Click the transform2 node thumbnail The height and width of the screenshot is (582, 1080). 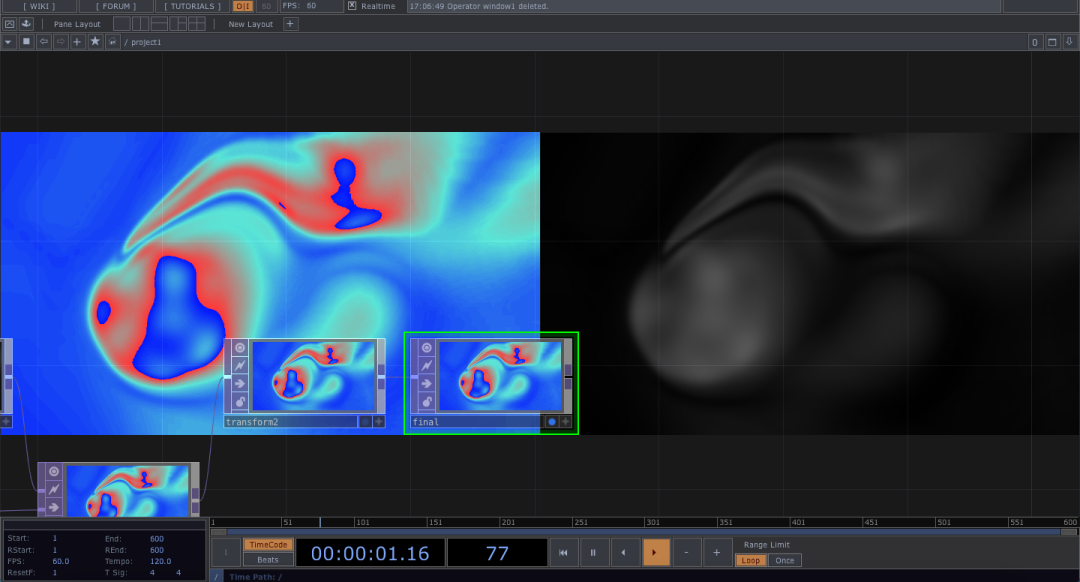click(x=313, y=376)
